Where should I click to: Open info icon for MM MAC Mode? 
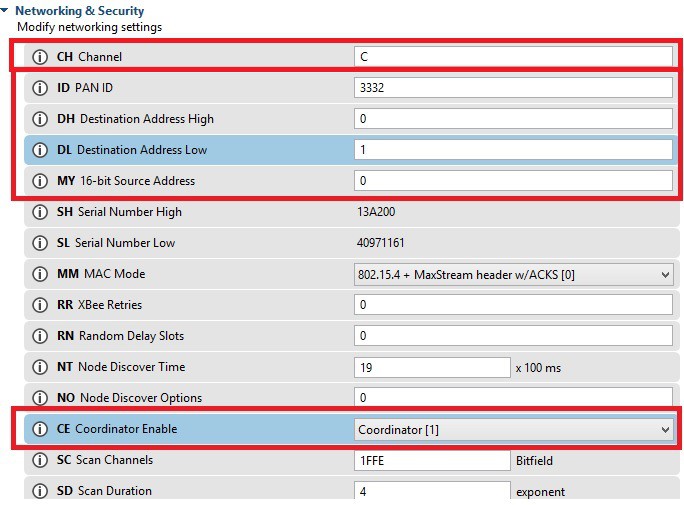(40, 274)
